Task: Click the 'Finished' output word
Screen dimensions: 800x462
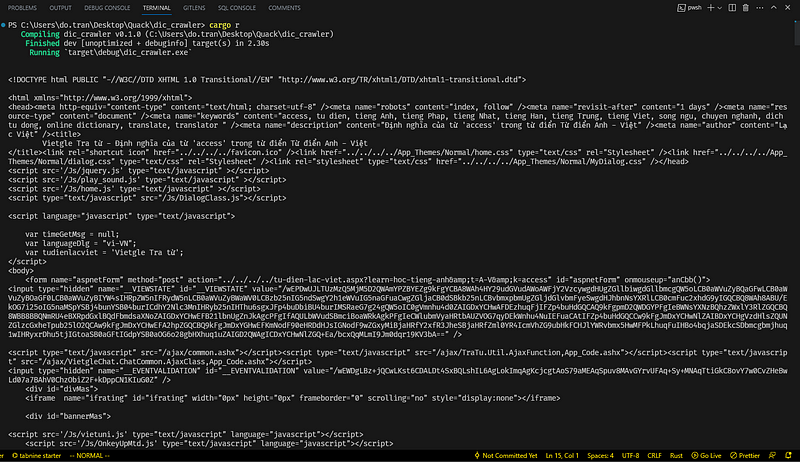Action: pos(42,43)
